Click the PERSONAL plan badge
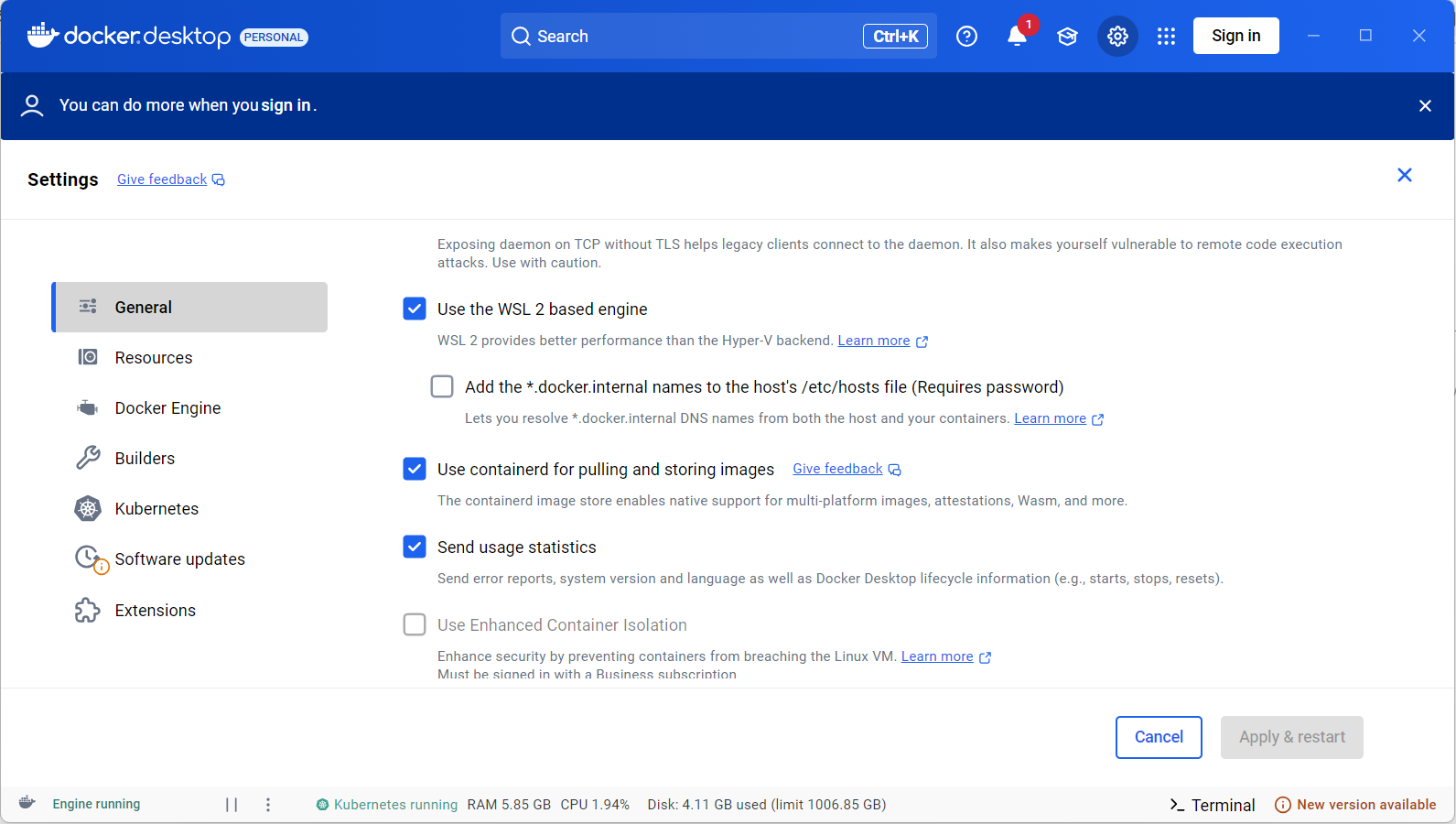The height and width of the screenshot is (824, 1456). pos(274,37)
